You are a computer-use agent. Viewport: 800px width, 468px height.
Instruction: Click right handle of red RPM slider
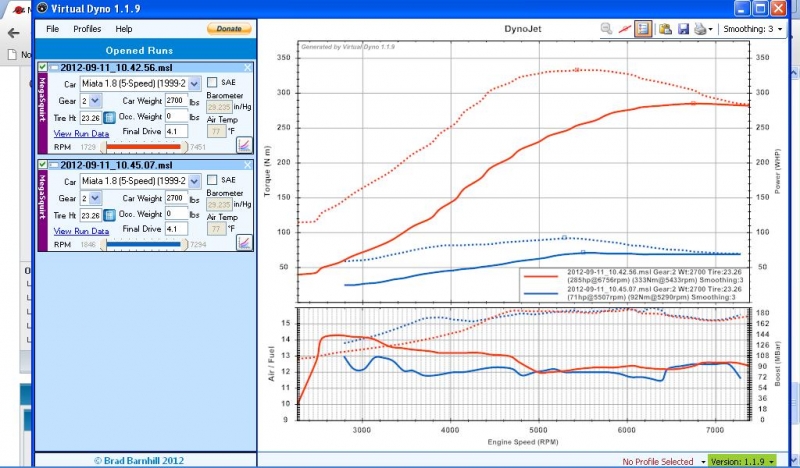tap(184, 147)
